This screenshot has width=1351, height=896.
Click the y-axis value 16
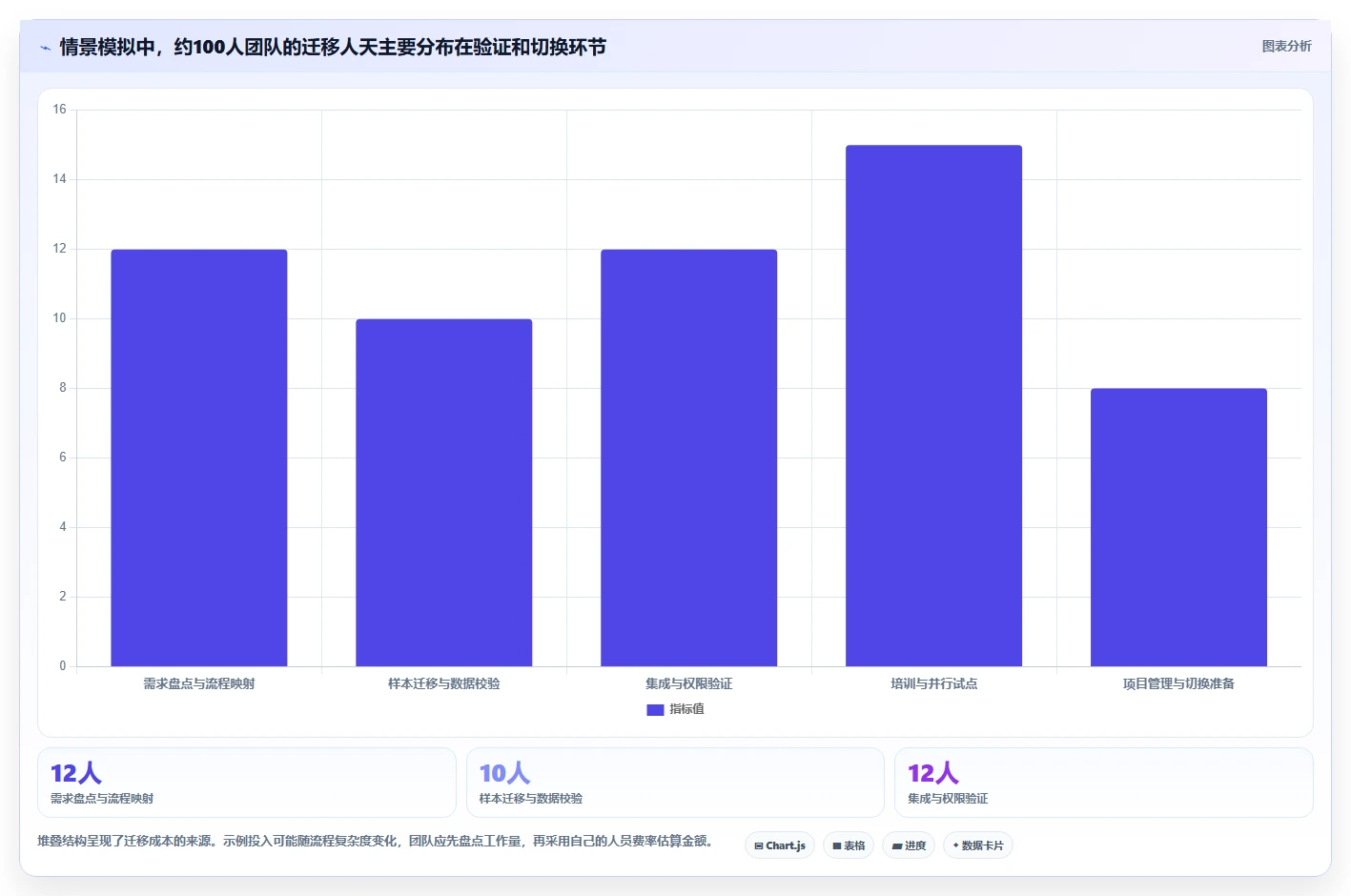pyautogui.click(x=60, y=110)
